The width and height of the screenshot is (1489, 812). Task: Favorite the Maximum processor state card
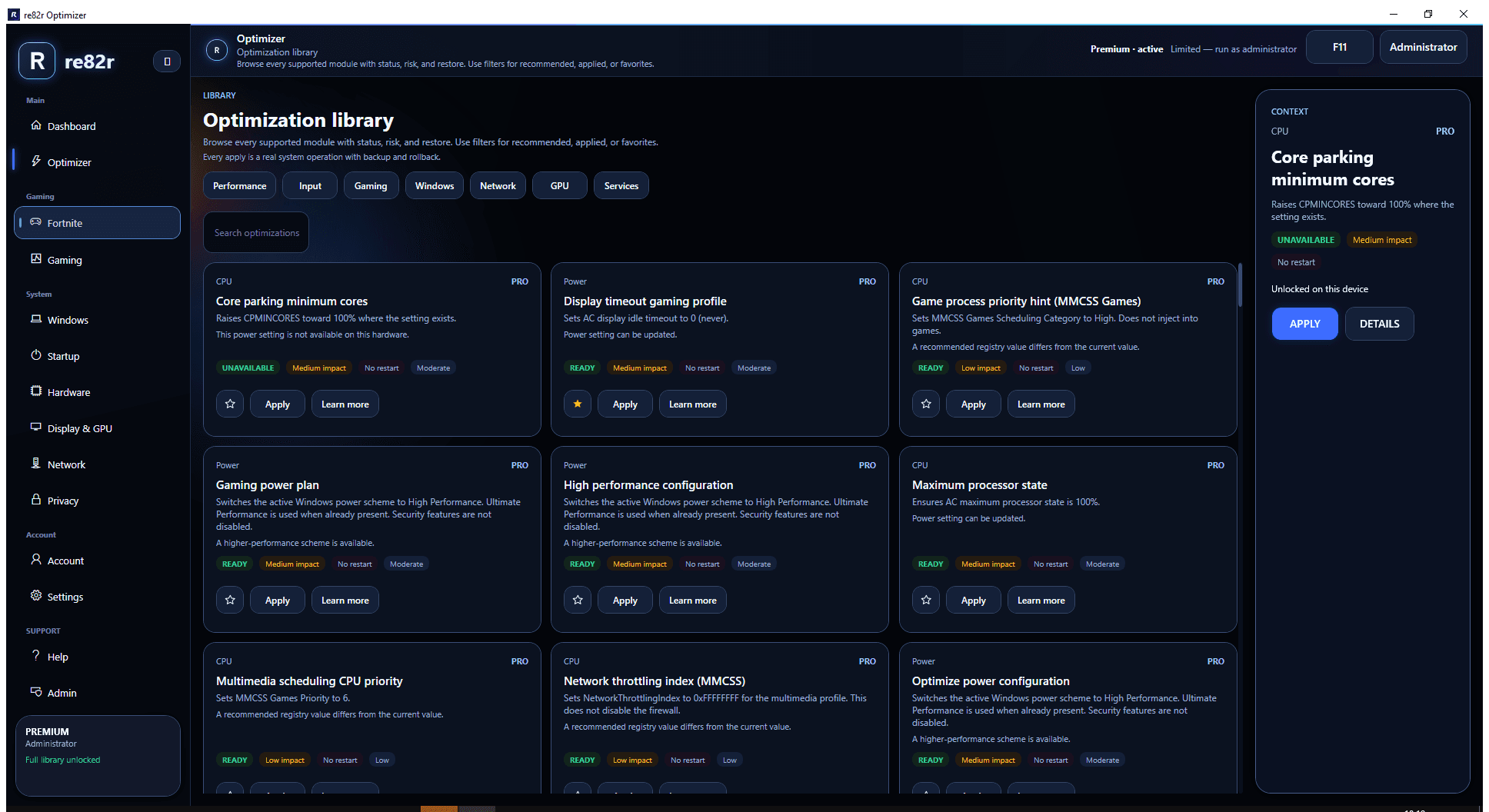tap(926, 600)
